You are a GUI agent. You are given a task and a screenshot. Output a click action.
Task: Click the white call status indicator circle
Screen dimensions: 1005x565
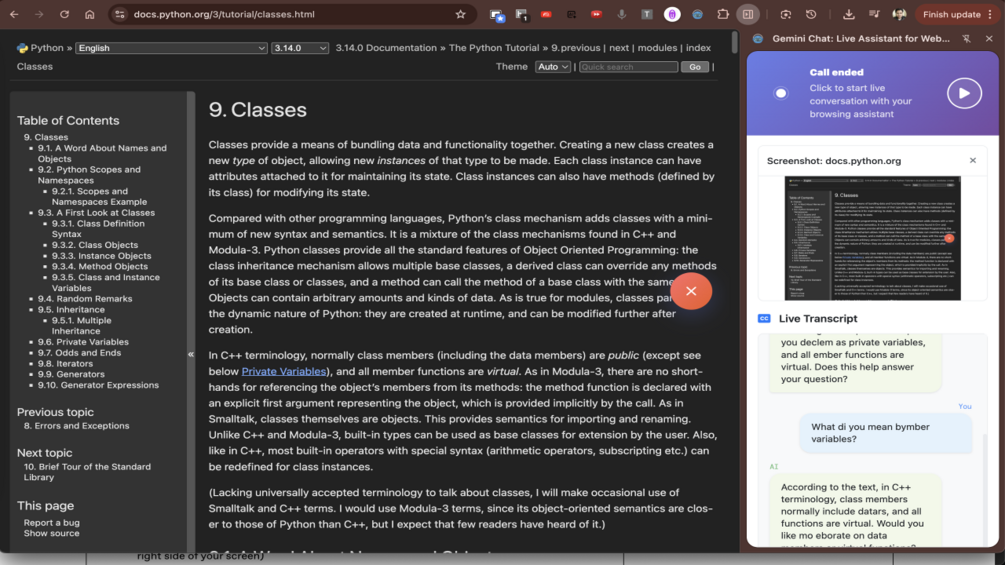[x=781, y=93]
